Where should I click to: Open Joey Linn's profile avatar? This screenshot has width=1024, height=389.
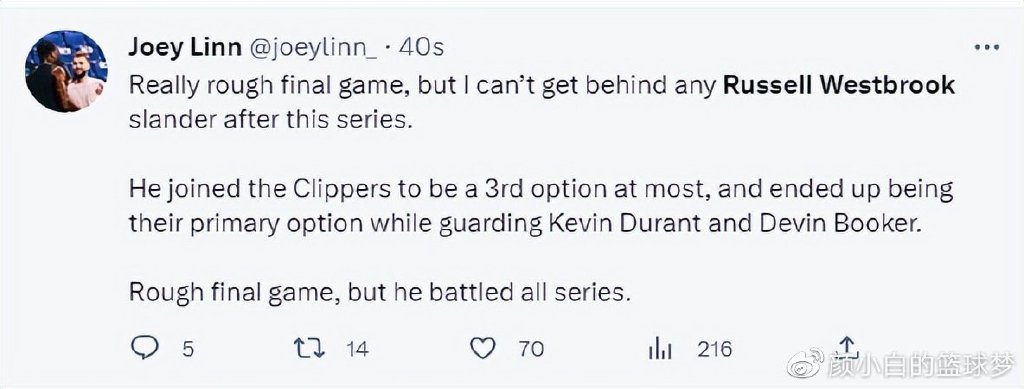[x=66, y=71]
